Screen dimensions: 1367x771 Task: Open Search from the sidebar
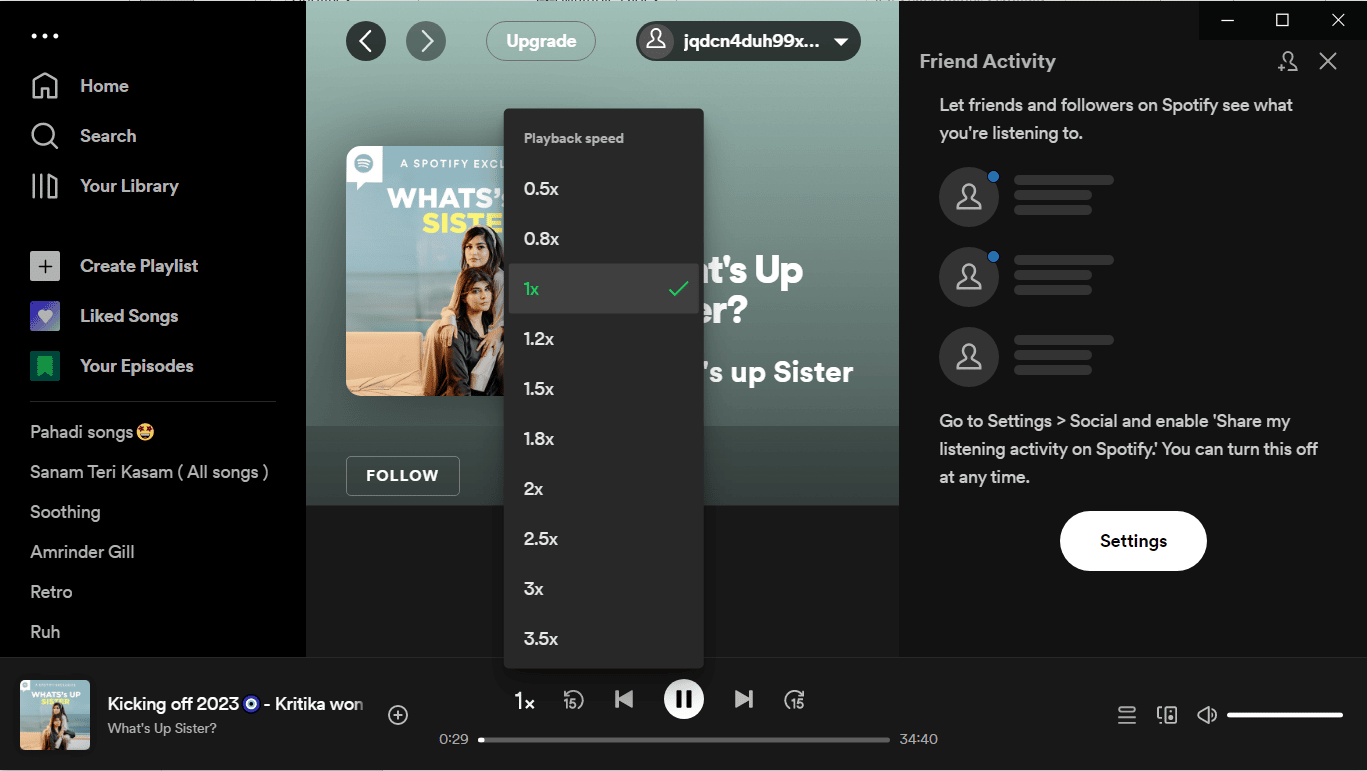pyautogui.click(x=84, y=136)
